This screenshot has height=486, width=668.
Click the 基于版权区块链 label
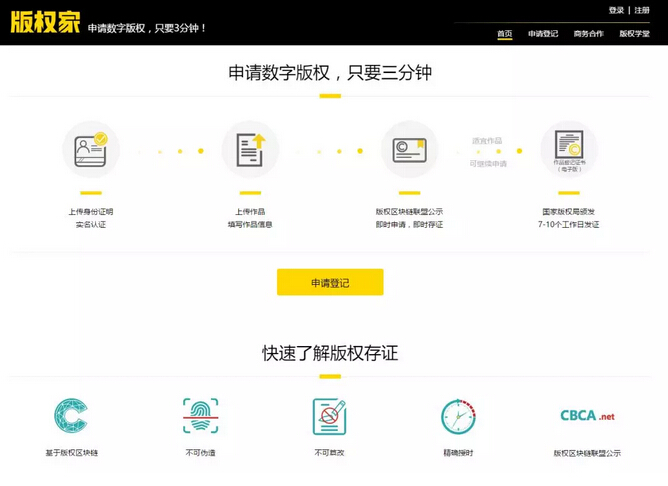(x=71, y=453)
